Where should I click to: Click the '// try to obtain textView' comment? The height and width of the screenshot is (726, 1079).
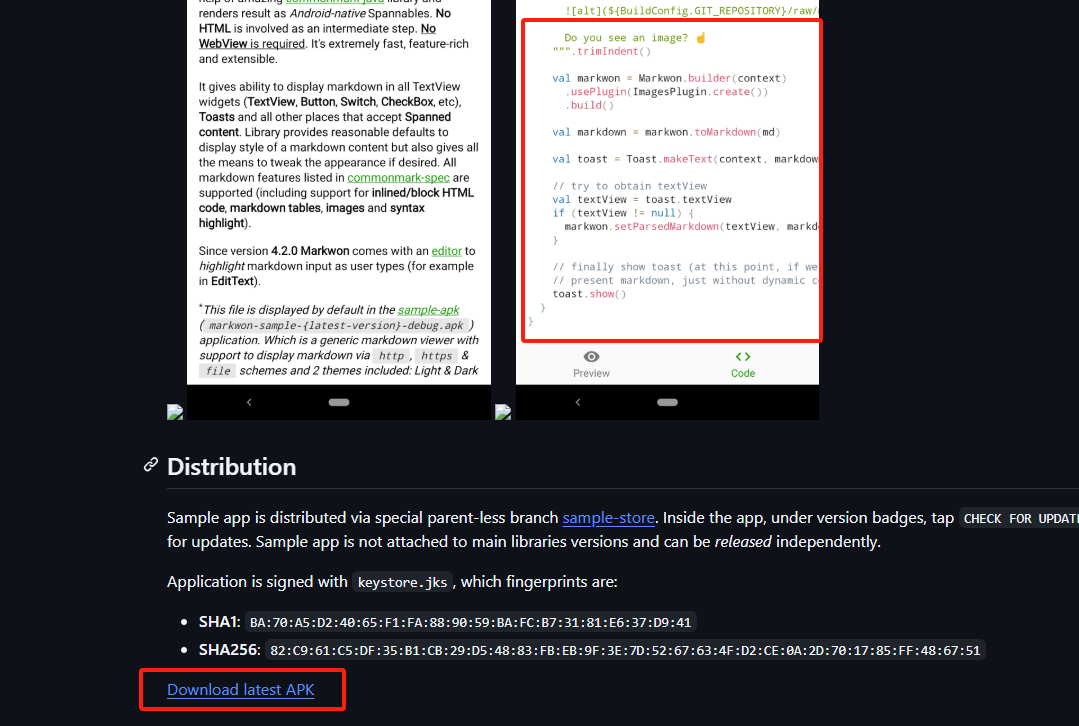point(630,186)
